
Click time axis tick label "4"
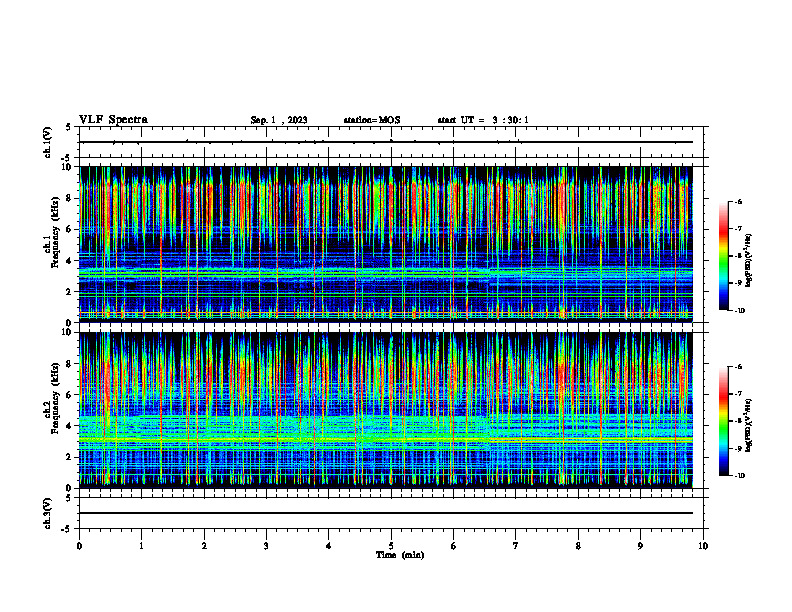(x=329, y=546)
